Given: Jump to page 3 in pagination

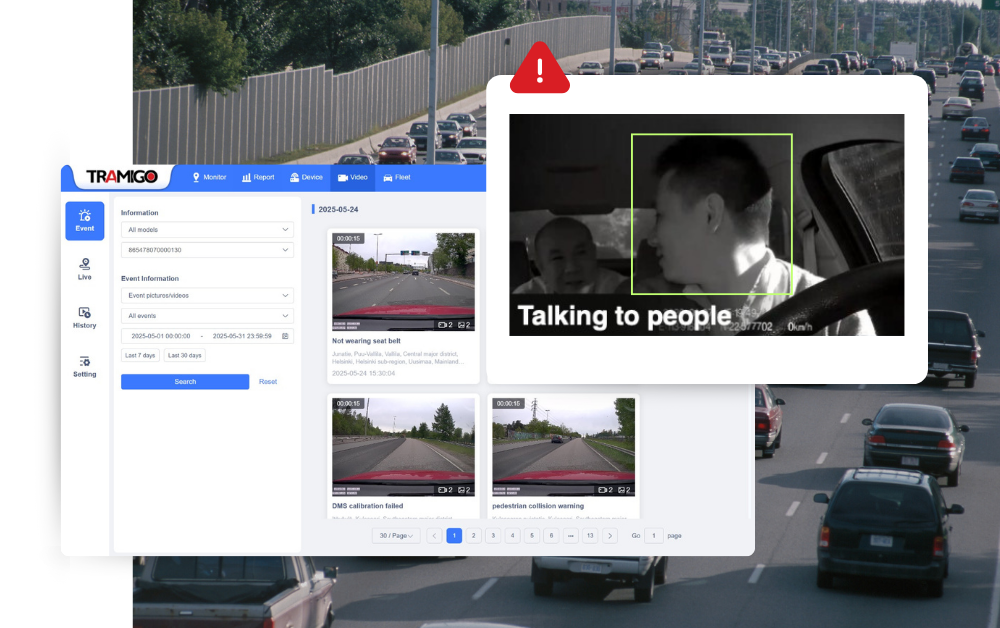Looking at the screenshot, I should [x=493, y=536].
